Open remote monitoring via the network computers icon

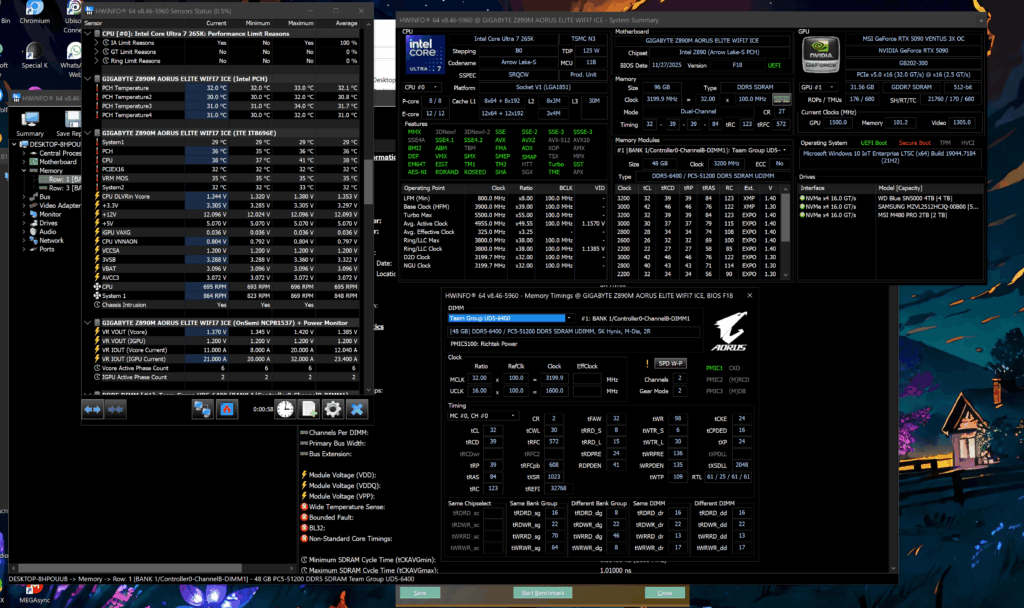[x=202, y=409]
